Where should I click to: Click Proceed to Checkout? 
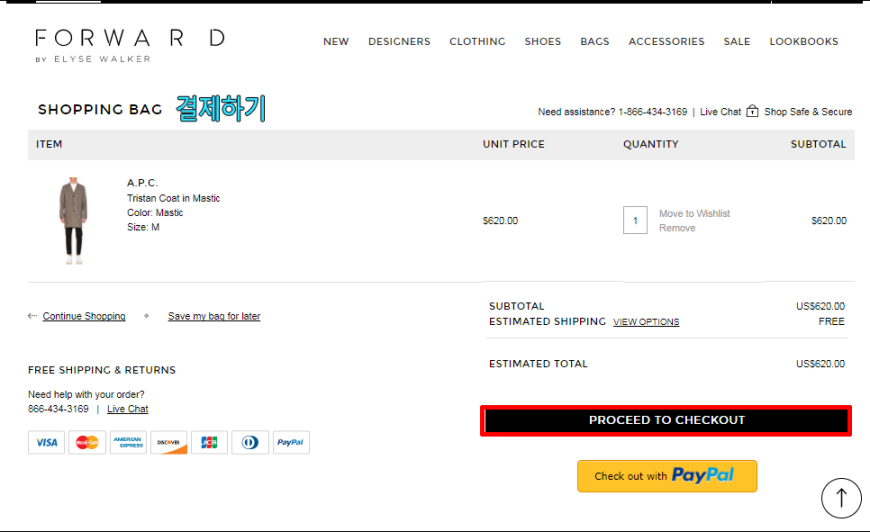[666, 420]
